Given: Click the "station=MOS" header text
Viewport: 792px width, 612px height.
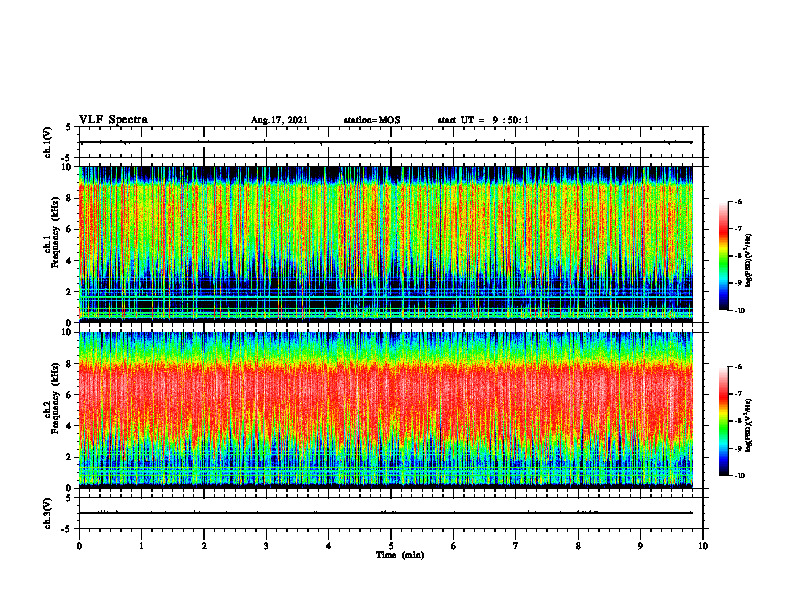Looking at the screenshot, I should click(x=372, y=120).
